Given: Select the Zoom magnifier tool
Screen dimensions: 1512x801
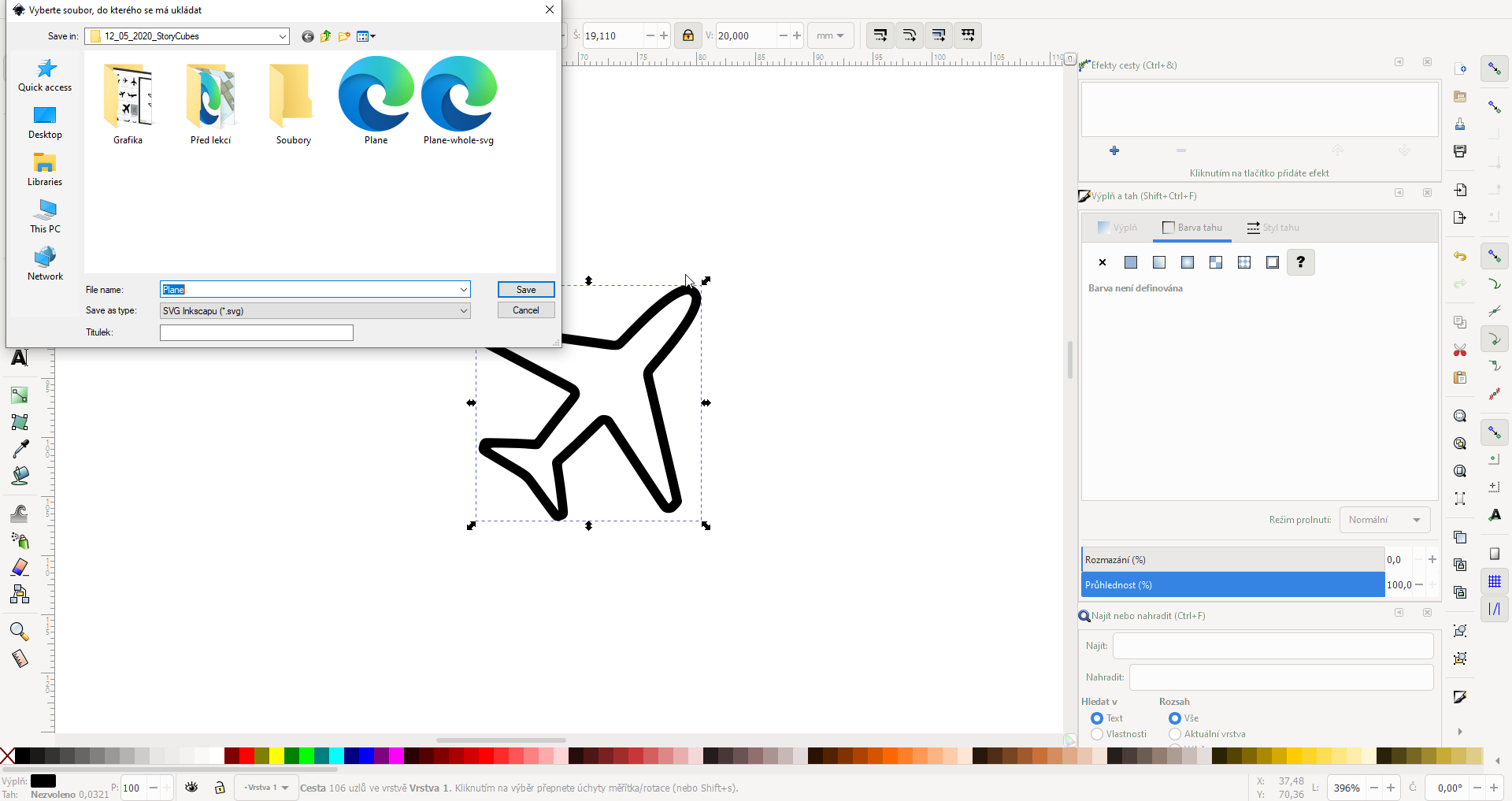Looking at the screenshot, I should click(x=19, y=632).
